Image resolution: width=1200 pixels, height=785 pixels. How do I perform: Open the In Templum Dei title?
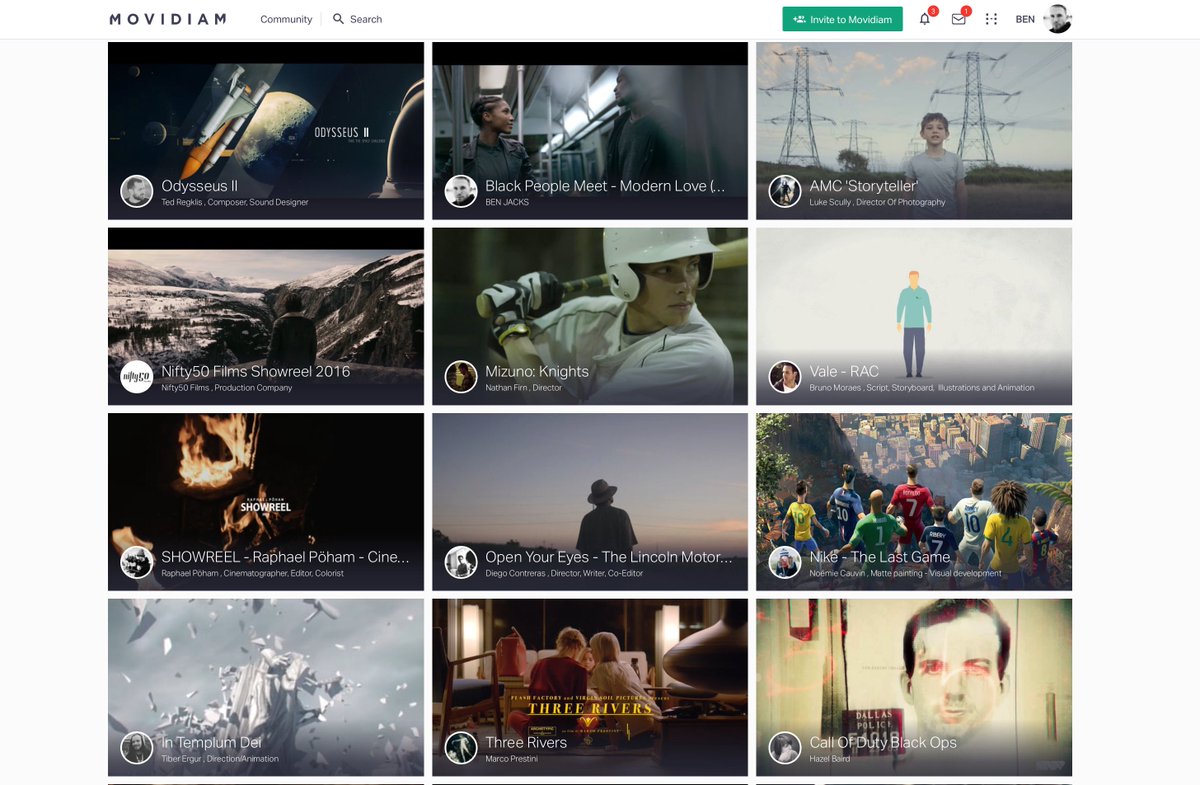coord(212,742)
